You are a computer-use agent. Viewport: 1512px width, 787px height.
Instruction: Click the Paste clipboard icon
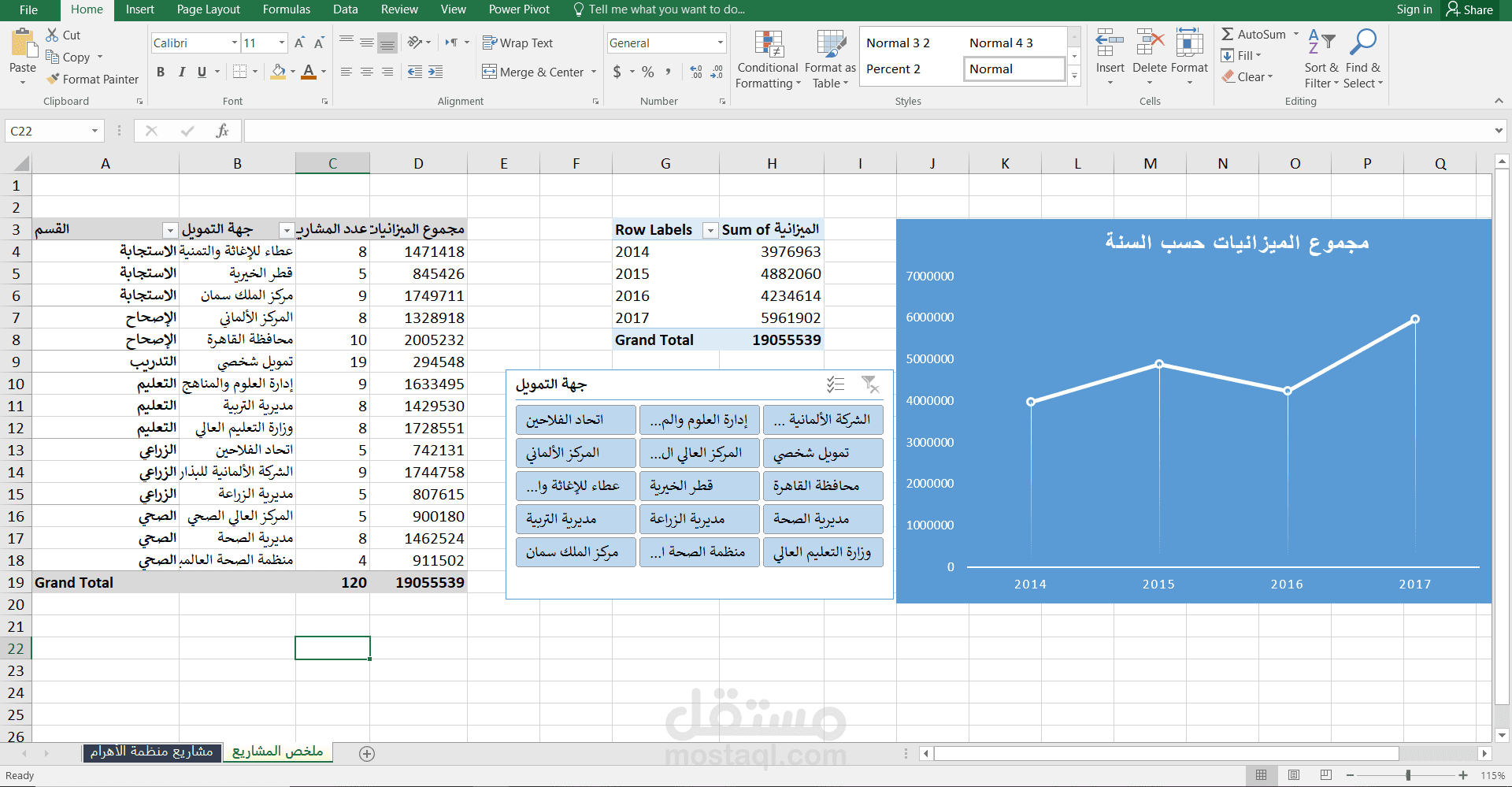tap(23, 44)
